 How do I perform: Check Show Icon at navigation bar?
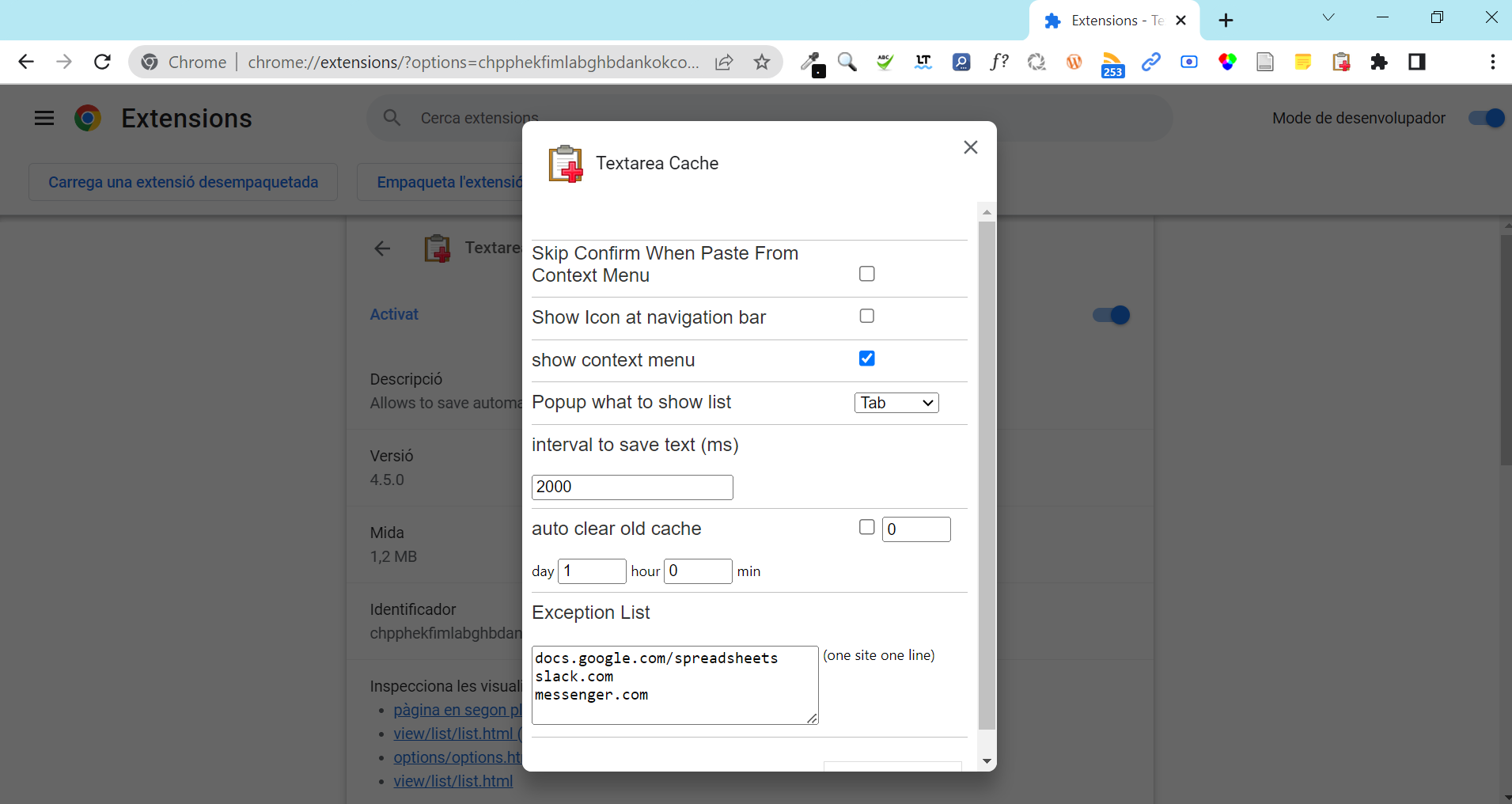(x=866, y=316)
